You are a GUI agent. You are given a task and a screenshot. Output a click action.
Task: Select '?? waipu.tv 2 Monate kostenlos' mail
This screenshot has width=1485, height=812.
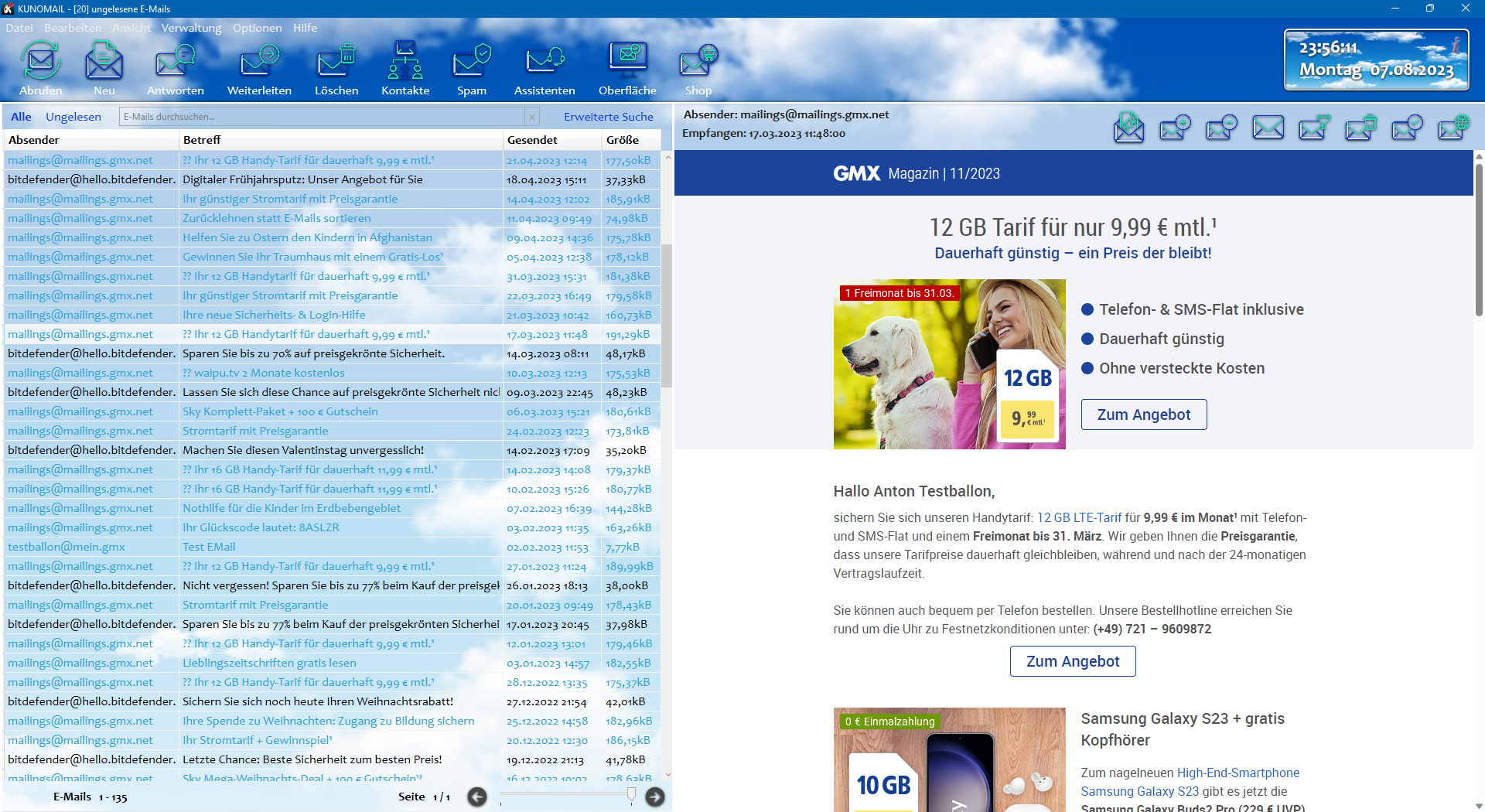(x=333, y=373)
